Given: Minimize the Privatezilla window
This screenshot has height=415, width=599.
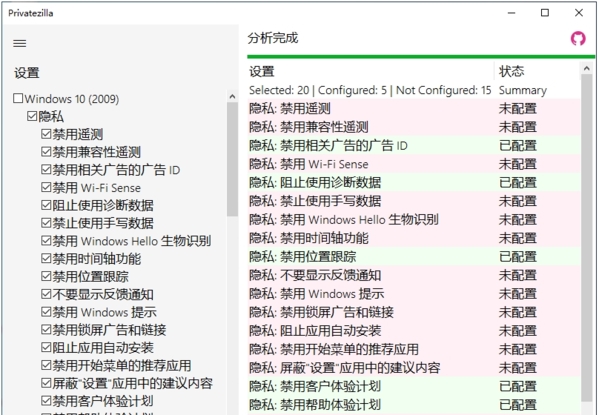Looking at the screenshot, I should click(x=511, y=13).
